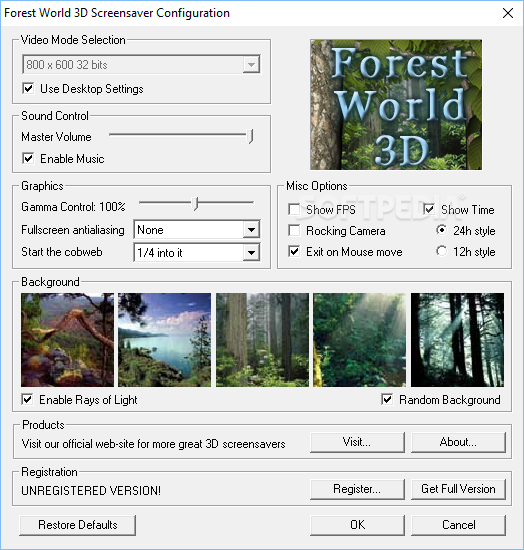Pick the rocky canyon tree background thumbnail
The width and height of the screenshot is (524, 550).
click(x=67, y=340)
